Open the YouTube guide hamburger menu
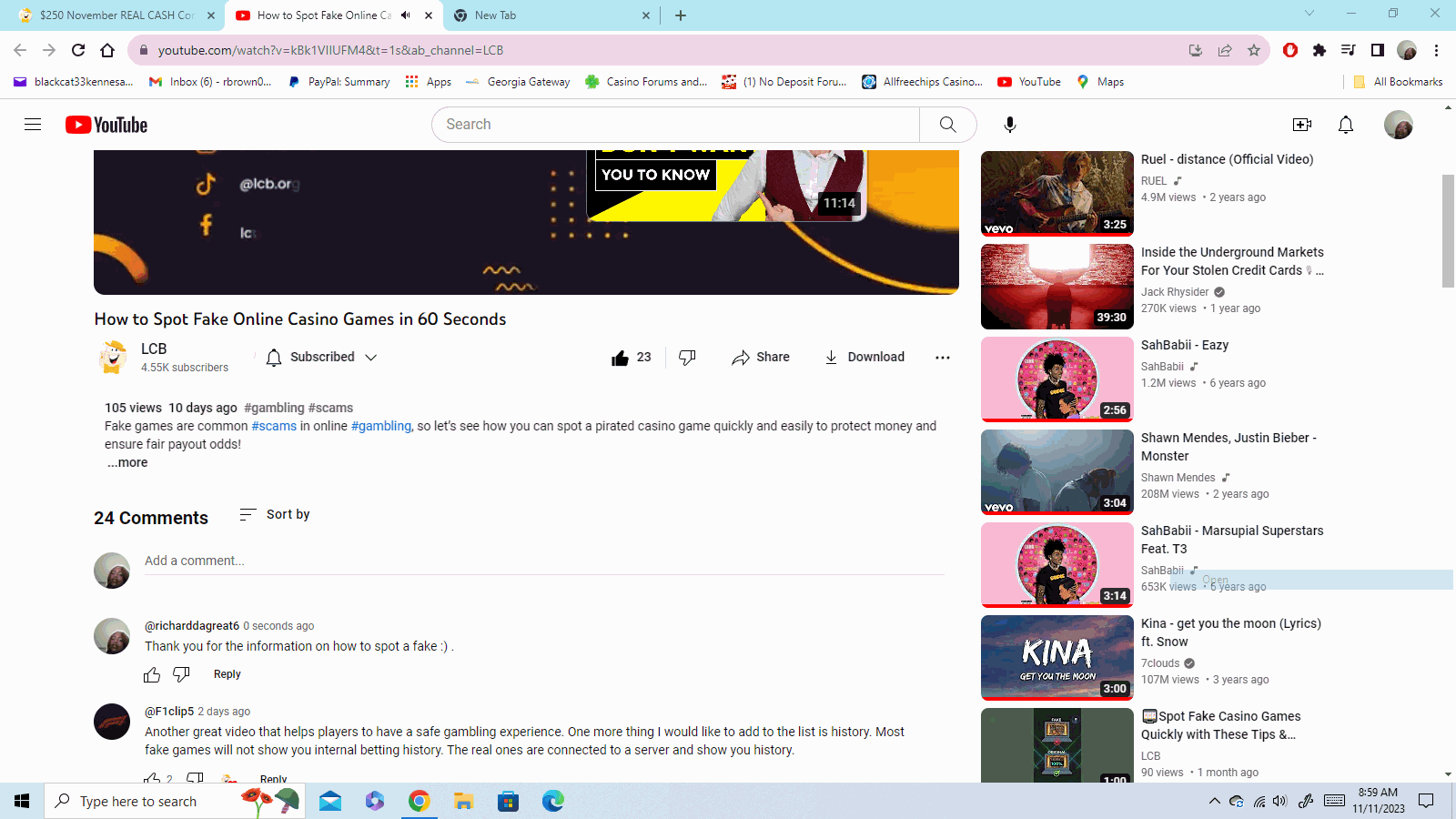Viewport: 1456px width, 819px height. 33,125
